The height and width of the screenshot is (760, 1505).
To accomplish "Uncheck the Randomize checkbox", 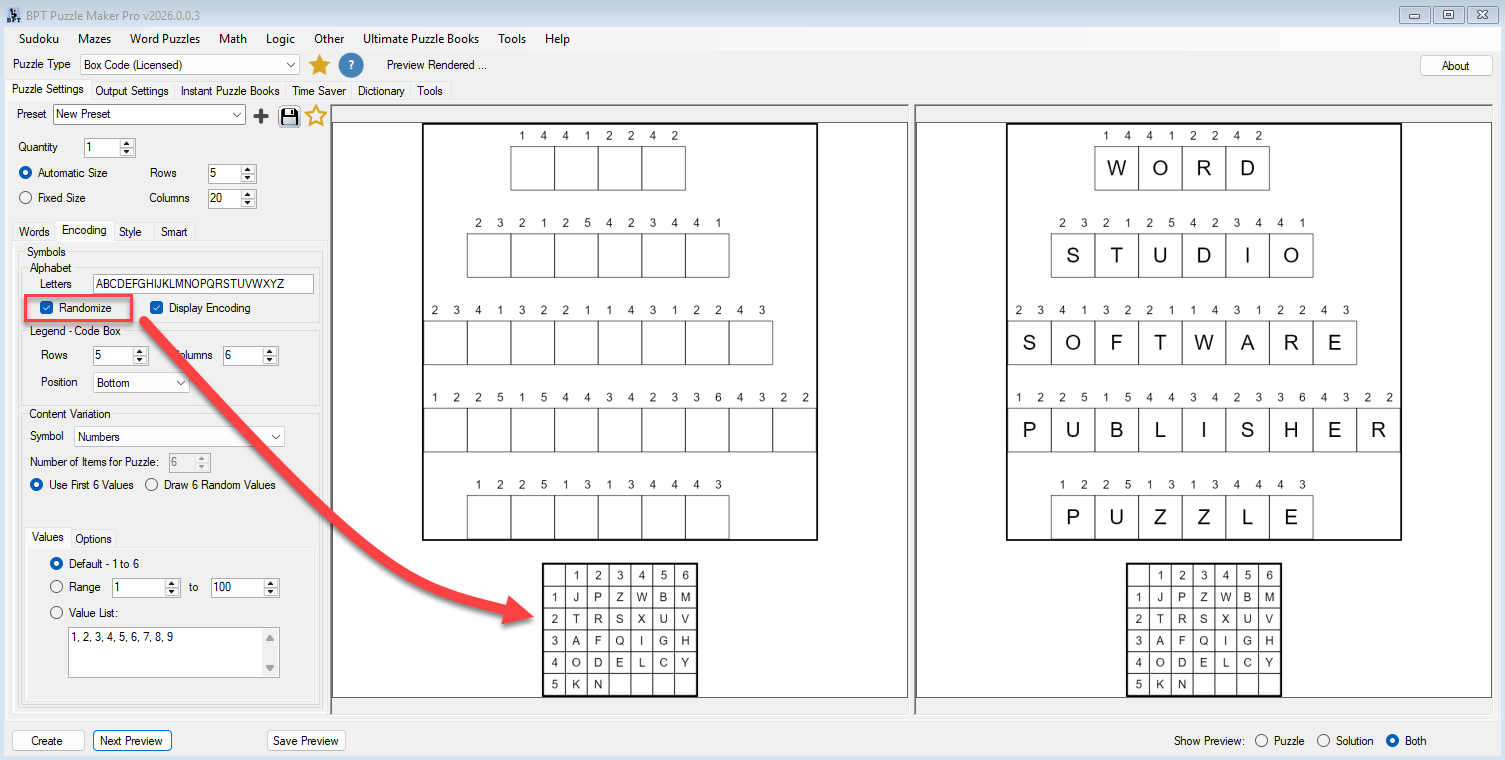I will click(x=47, y=308).
